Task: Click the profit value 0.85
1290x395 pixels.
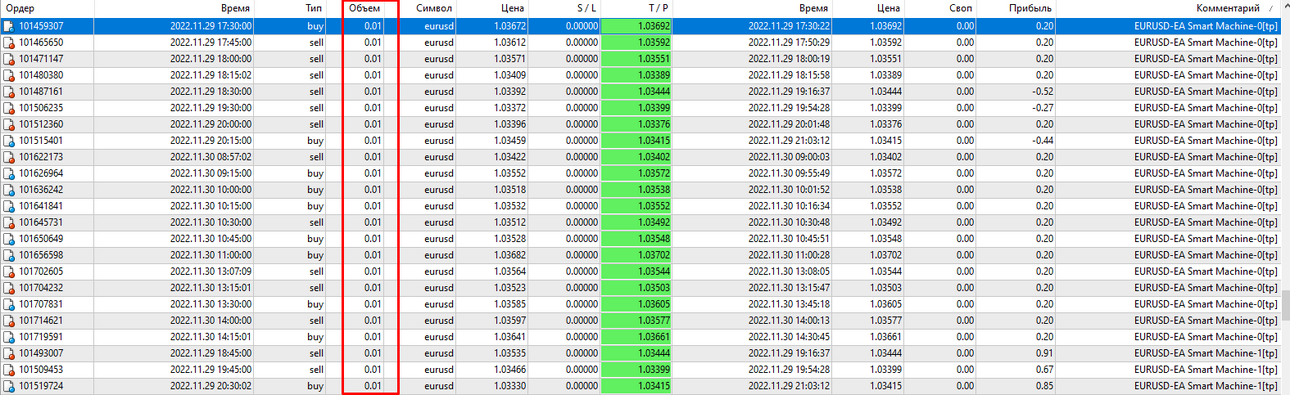Action: point(1045,385)
